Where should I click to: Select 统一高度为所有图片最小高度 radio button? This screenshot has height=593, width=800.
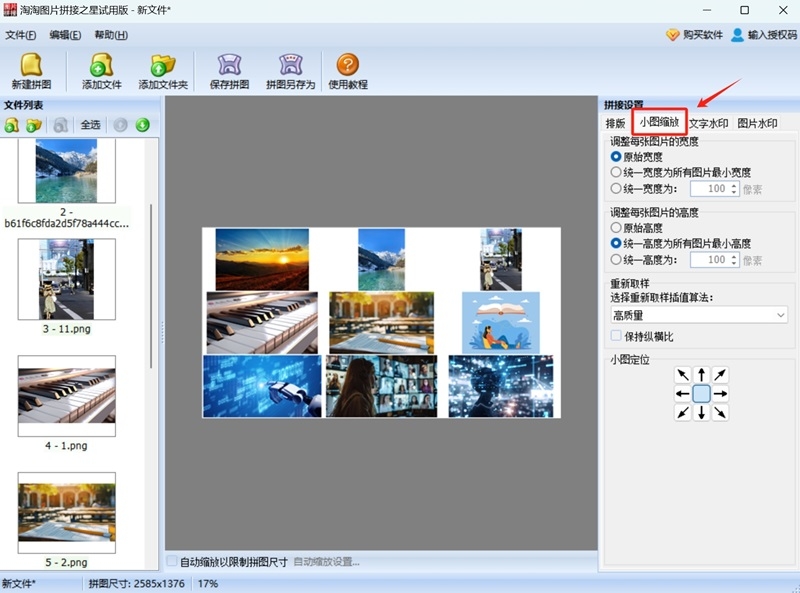point(616,243)
